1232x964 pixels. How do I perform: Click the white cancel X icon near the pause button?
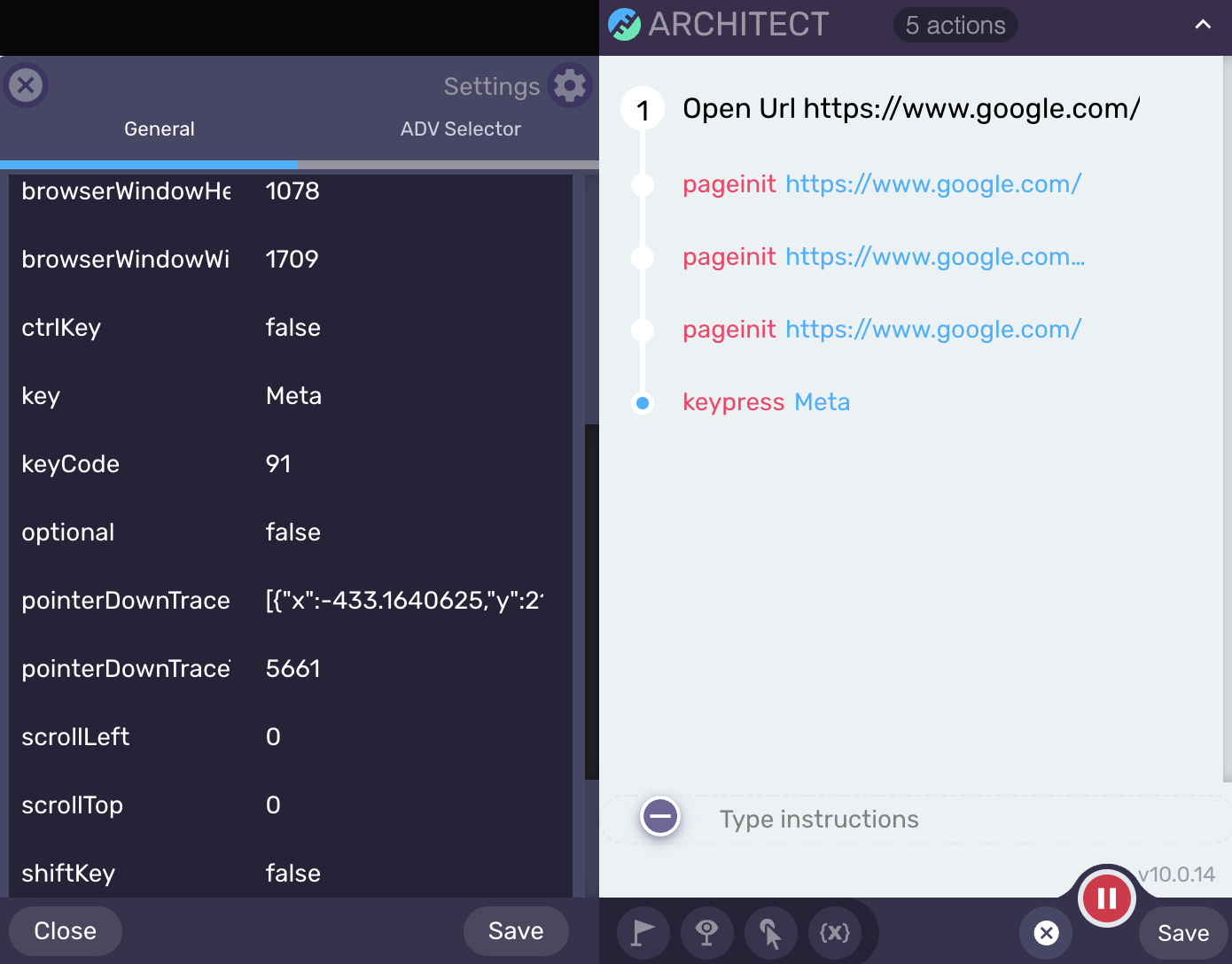[x=1046, y=933]
